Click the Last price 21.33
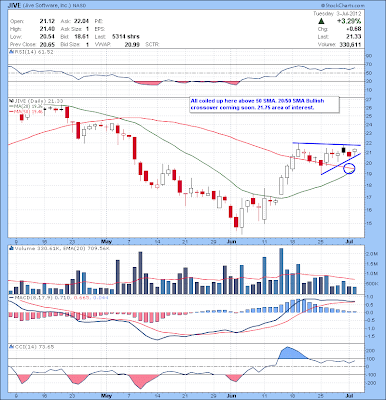The height and width of the screenshot is (400, 386). tap(354, 37)
